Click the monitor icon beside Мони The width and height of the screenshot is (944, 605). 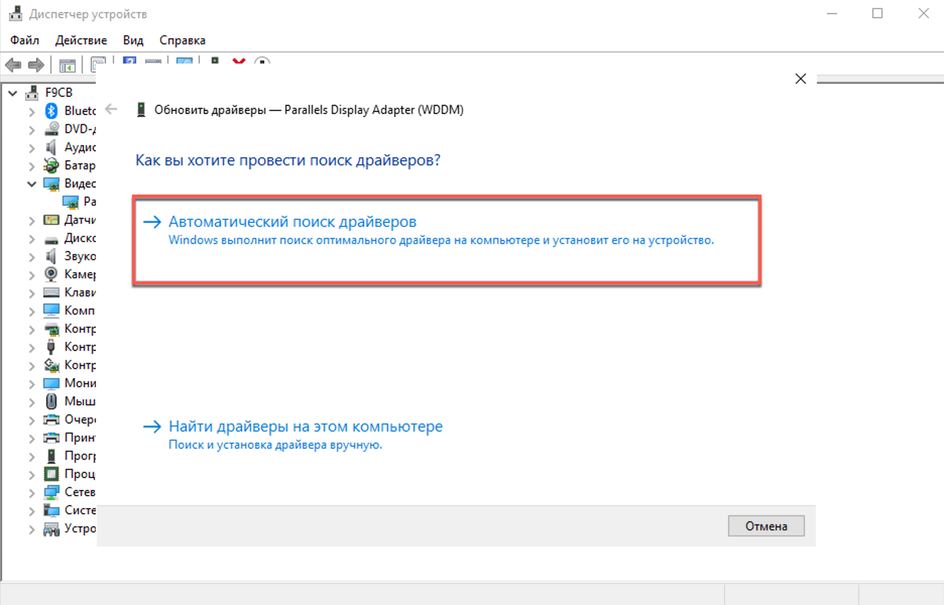coord(51,383)
